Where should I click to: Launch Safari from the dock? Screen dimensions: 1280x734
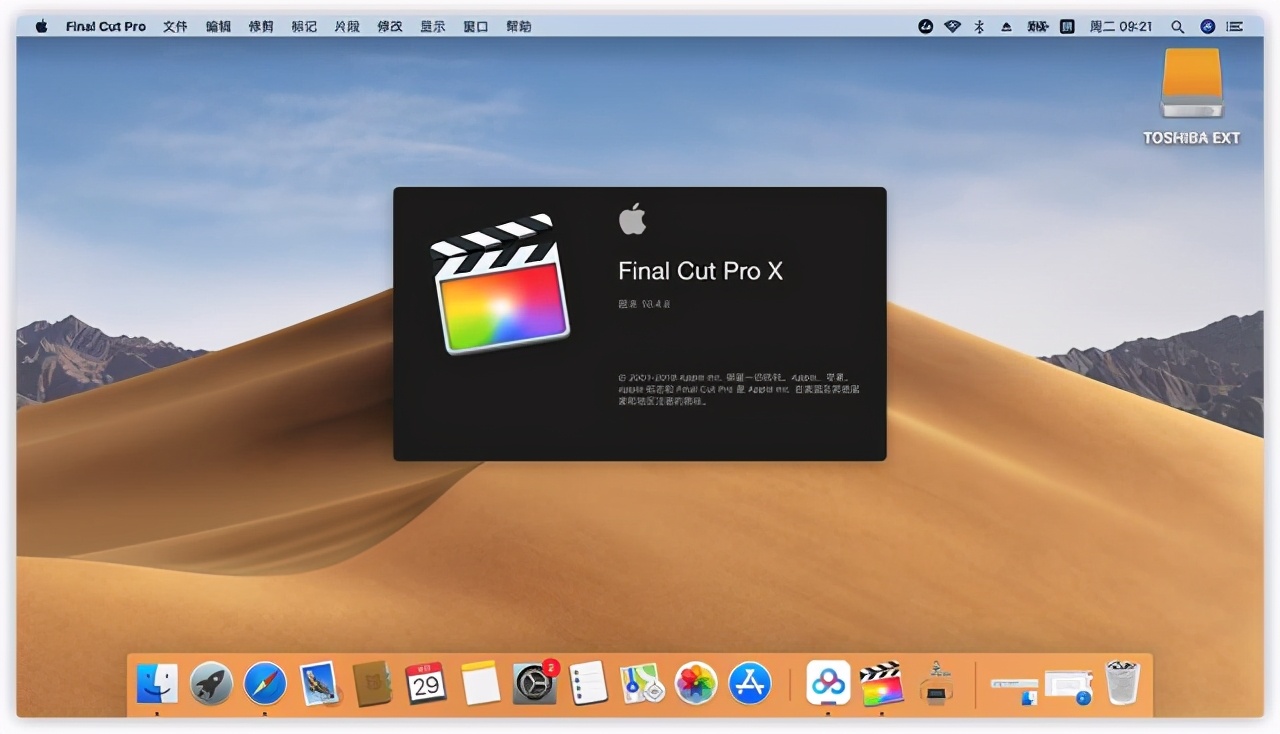265,683
